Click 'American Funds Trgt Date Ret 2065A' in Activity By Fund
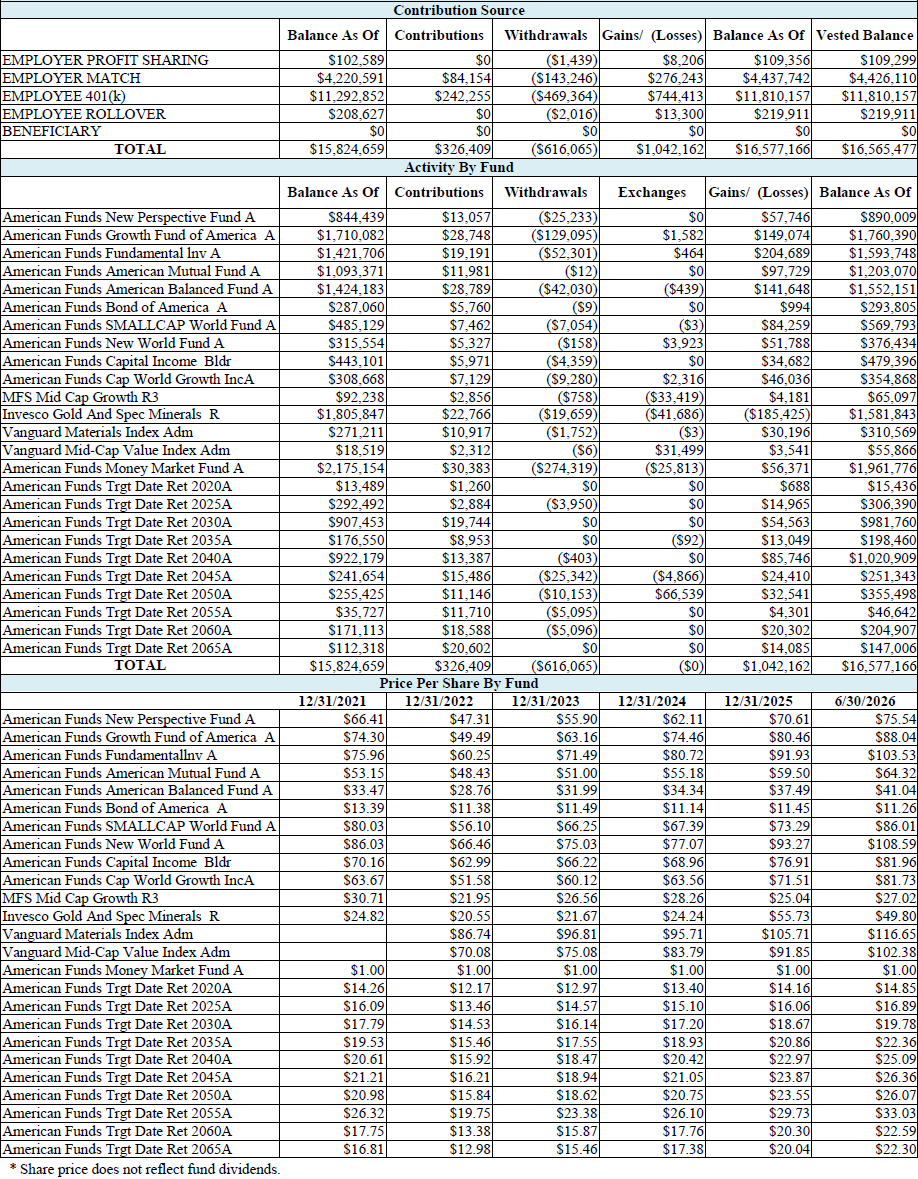Image resolution: width=918 pixels, height=1179 pixels. coord(117,648)
